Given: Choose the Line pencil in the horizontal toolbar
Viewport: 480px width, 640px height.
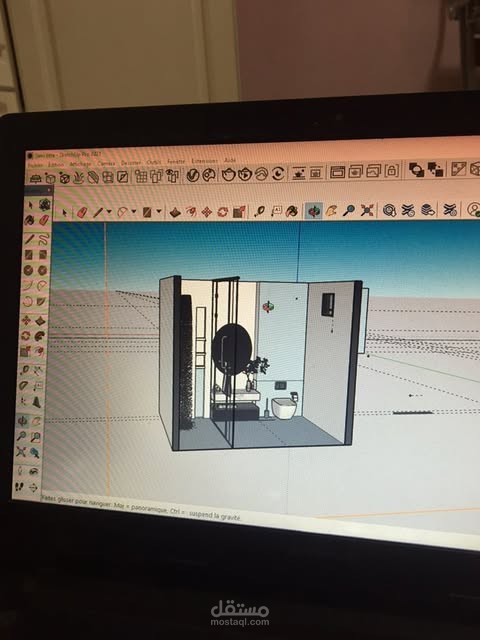Looking at the screenshot, I should tap(98, 212).
